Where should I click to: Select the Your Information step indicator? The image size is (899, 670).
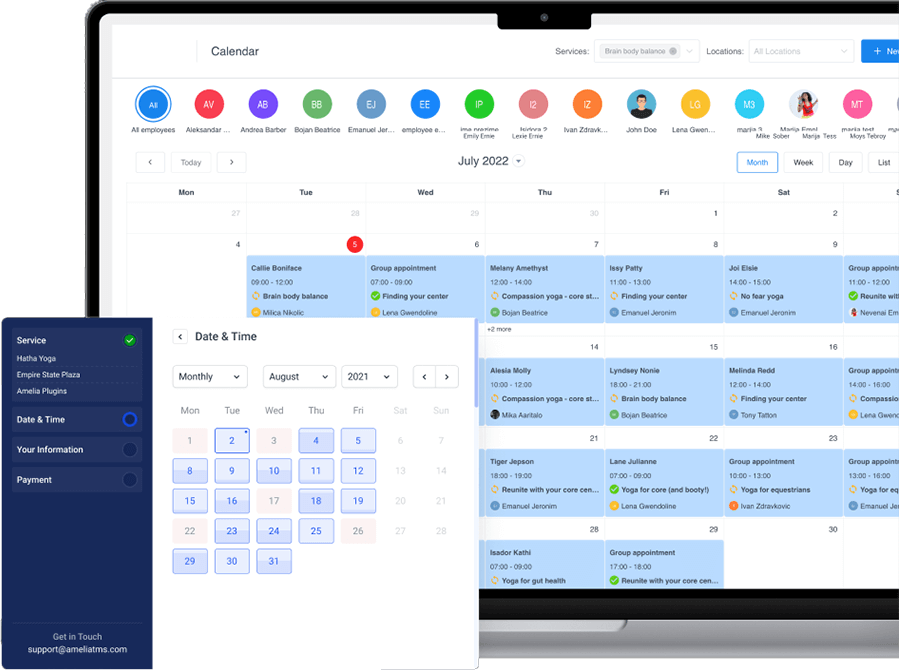coord(129,450)
